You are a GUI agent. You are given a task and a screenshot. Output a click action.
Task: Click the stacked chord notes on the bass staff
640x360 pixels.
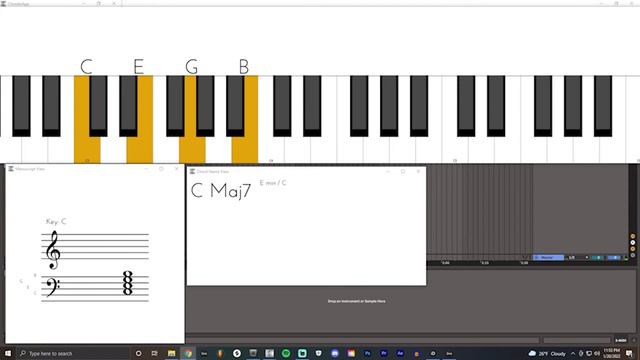[128, 283]
